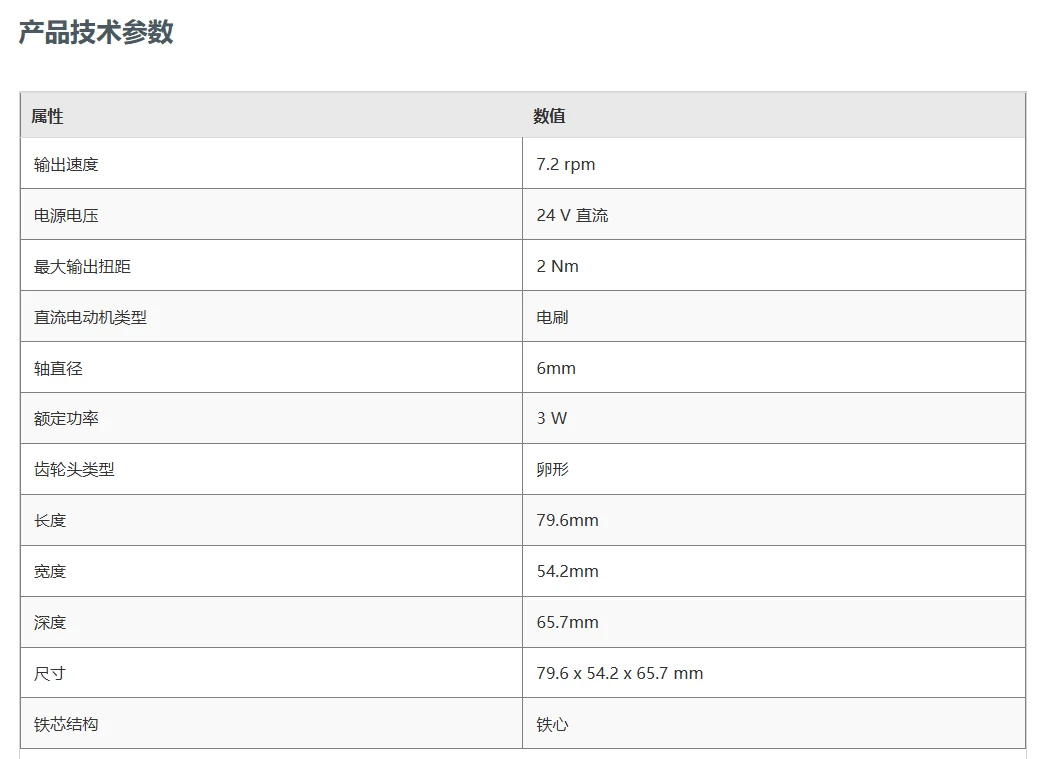
Task: Click the 54.2mm value in 宽度 row
Action: click(567, 571)
